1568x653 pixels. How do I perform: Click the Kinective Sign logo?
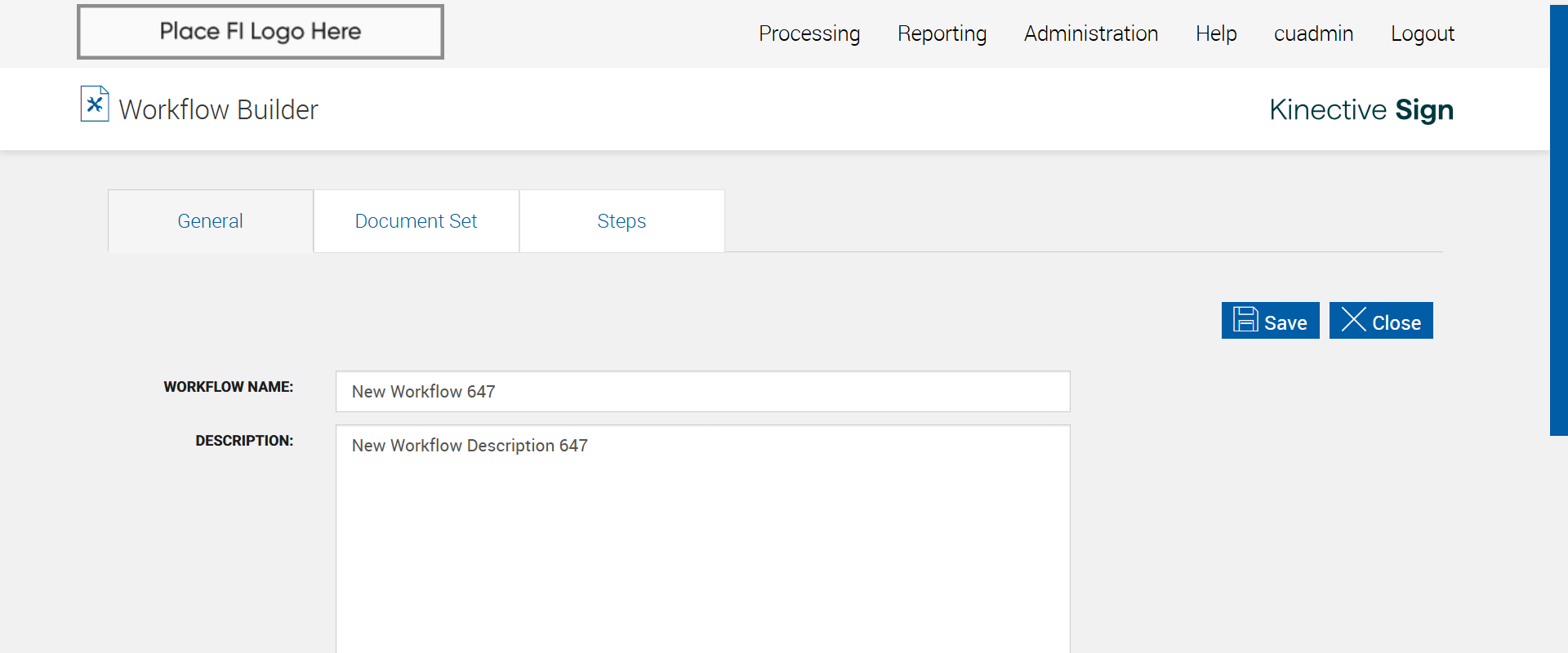point(1361,109)
